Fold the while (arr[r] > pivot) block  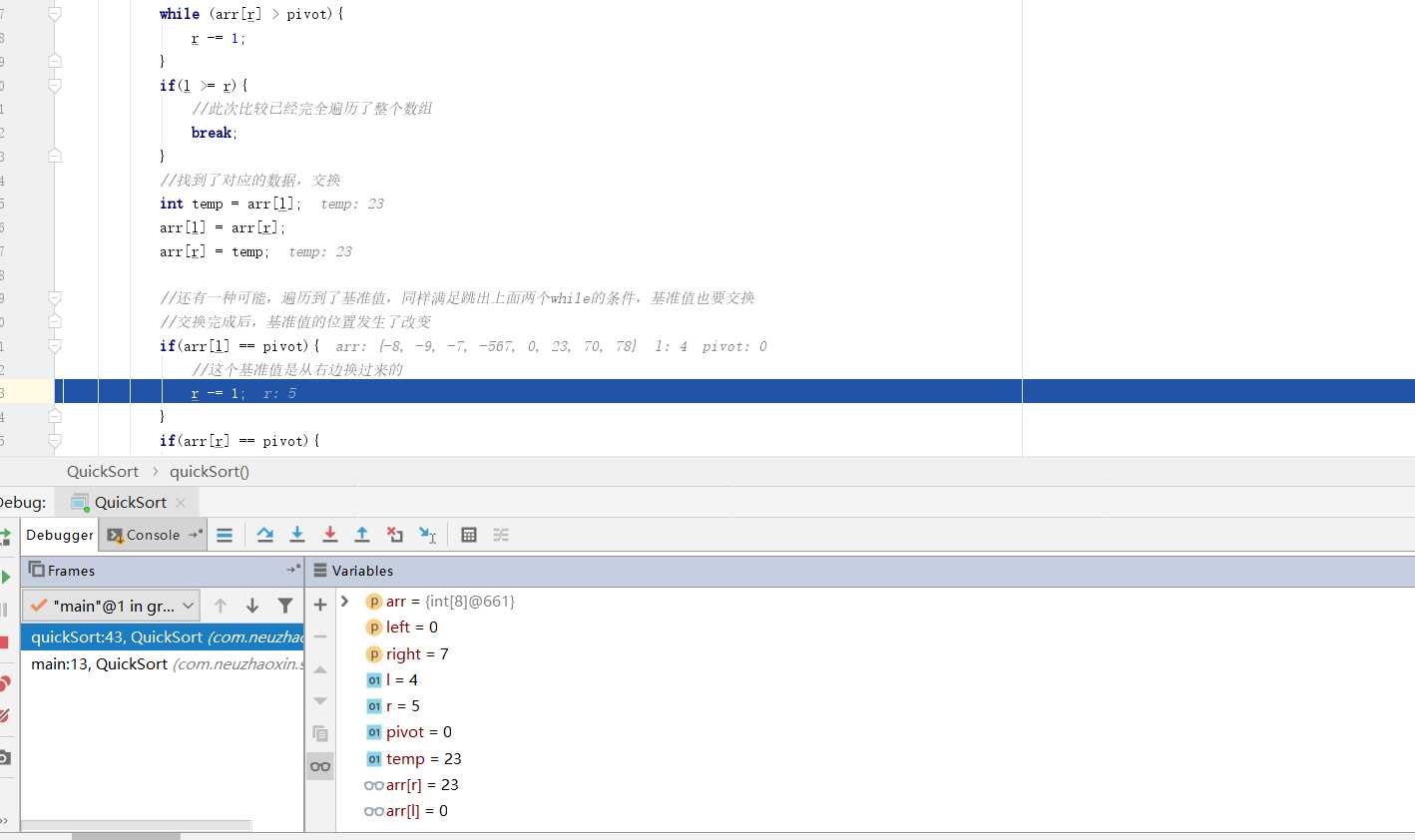pyautogui.click(x=55, y=14)
